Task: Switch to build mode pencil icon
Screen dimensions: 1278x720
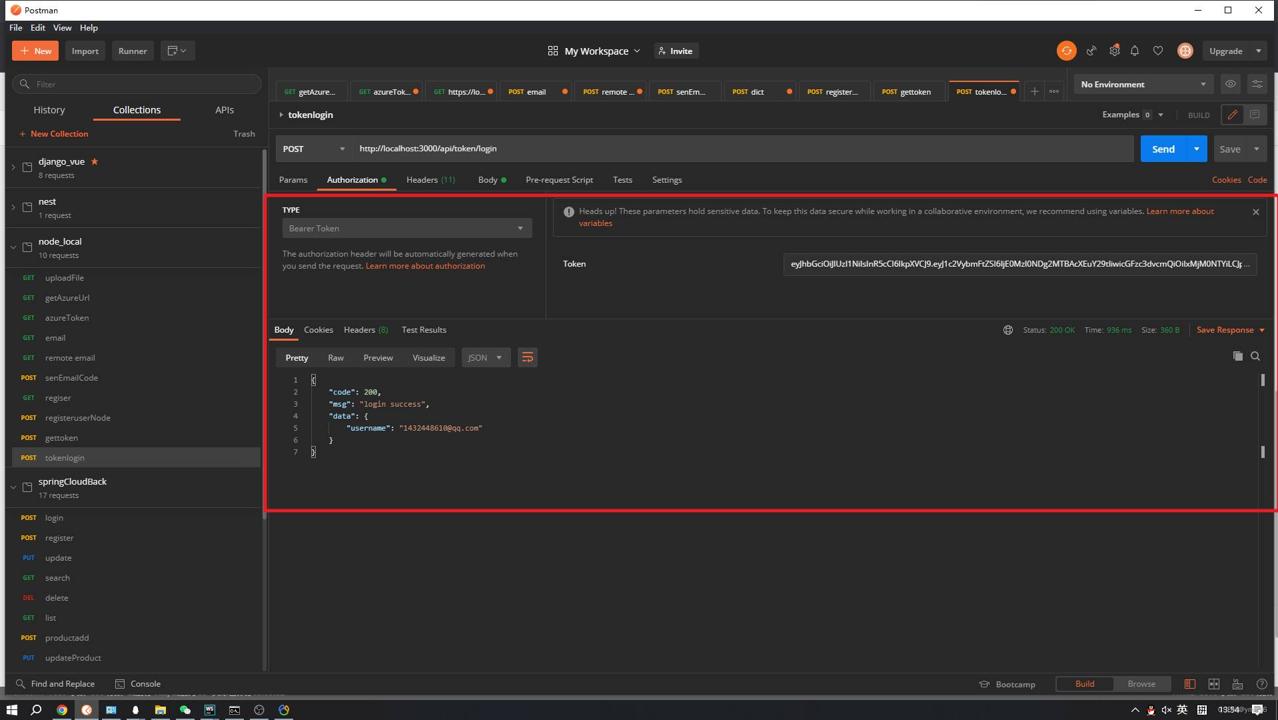Action: (1232, 115)
